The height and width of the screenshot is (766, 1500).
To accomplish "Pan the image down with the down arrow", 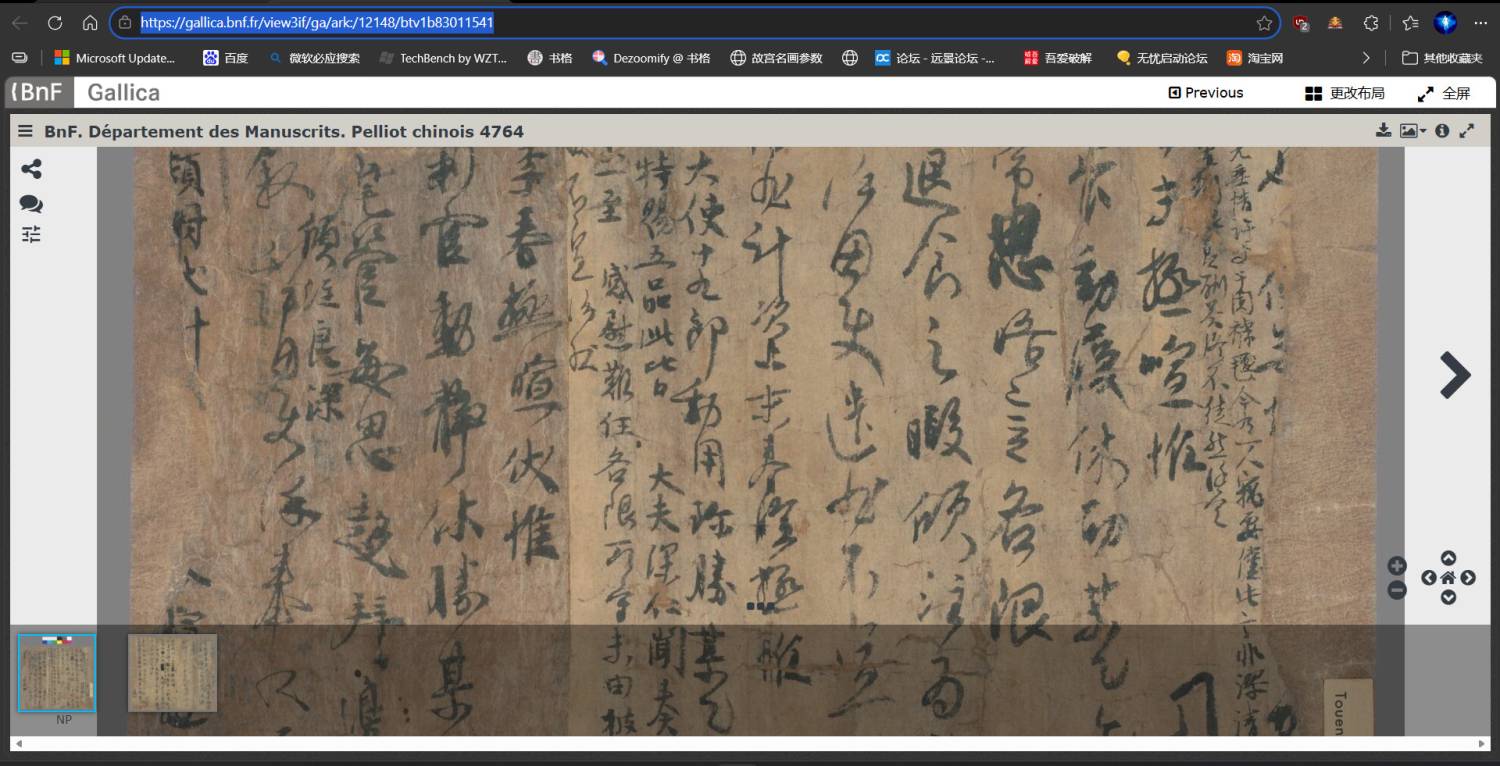I will tap(1448, 597).
